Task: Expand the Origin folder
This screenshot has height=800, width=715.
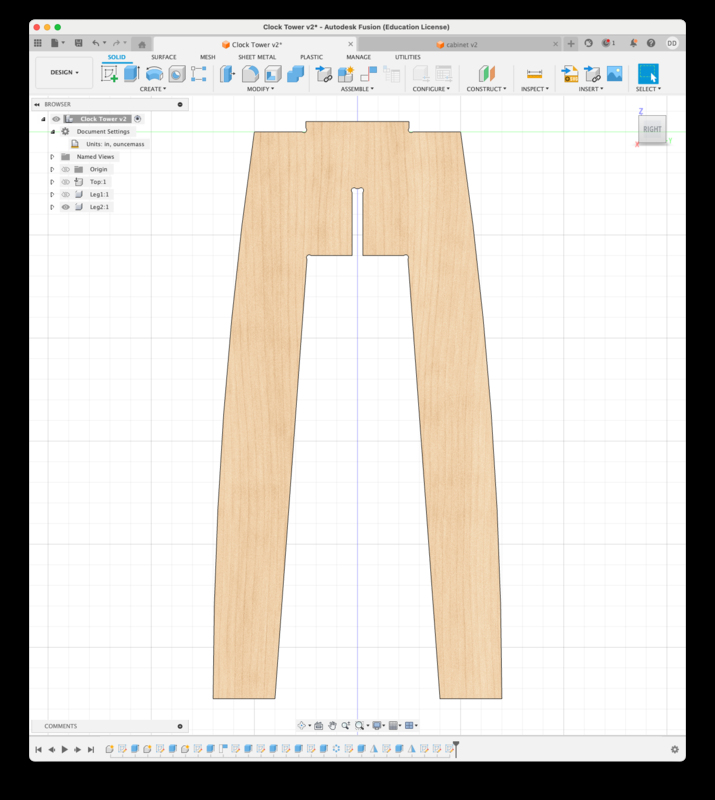Action: 52,169
